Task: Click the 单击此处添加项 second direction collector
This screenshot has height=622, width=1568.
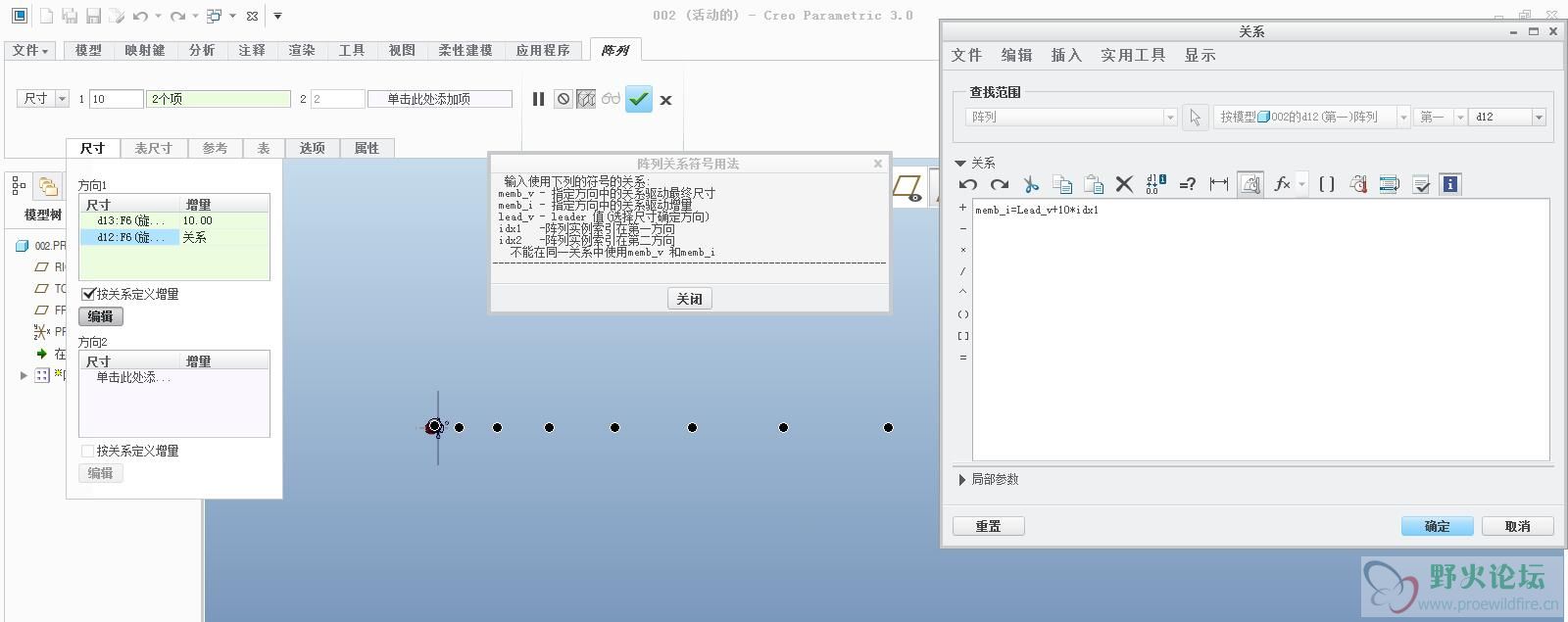Action: (x=440, y=99)
